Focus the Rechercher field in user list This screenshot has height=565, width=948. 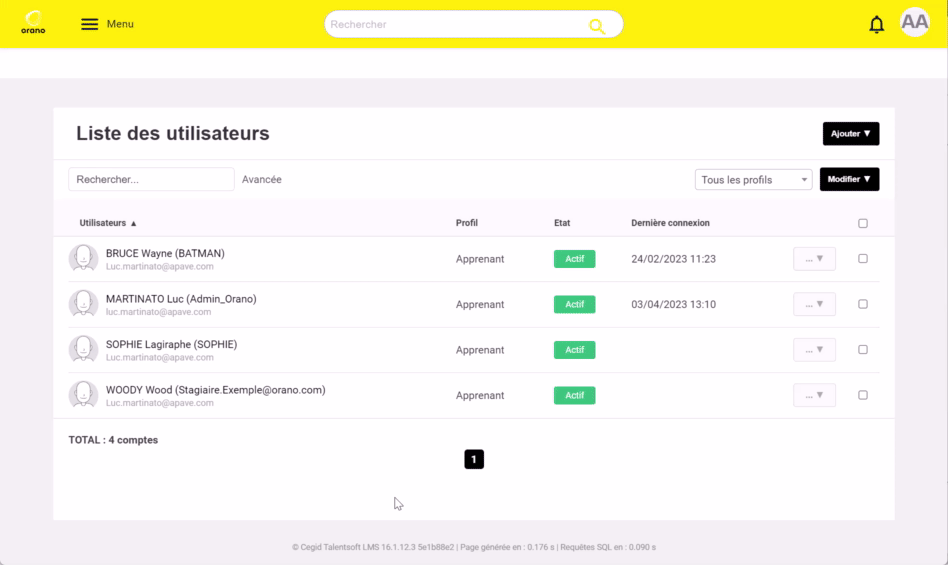pos(151,180)
